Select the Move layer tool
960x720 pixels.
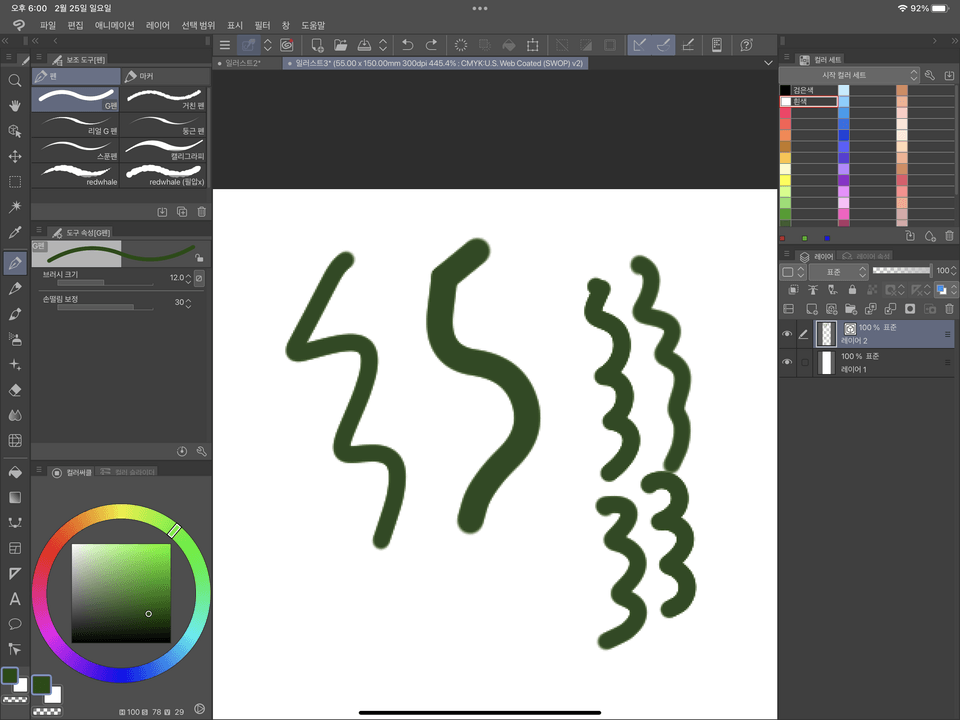coord(15,156)
